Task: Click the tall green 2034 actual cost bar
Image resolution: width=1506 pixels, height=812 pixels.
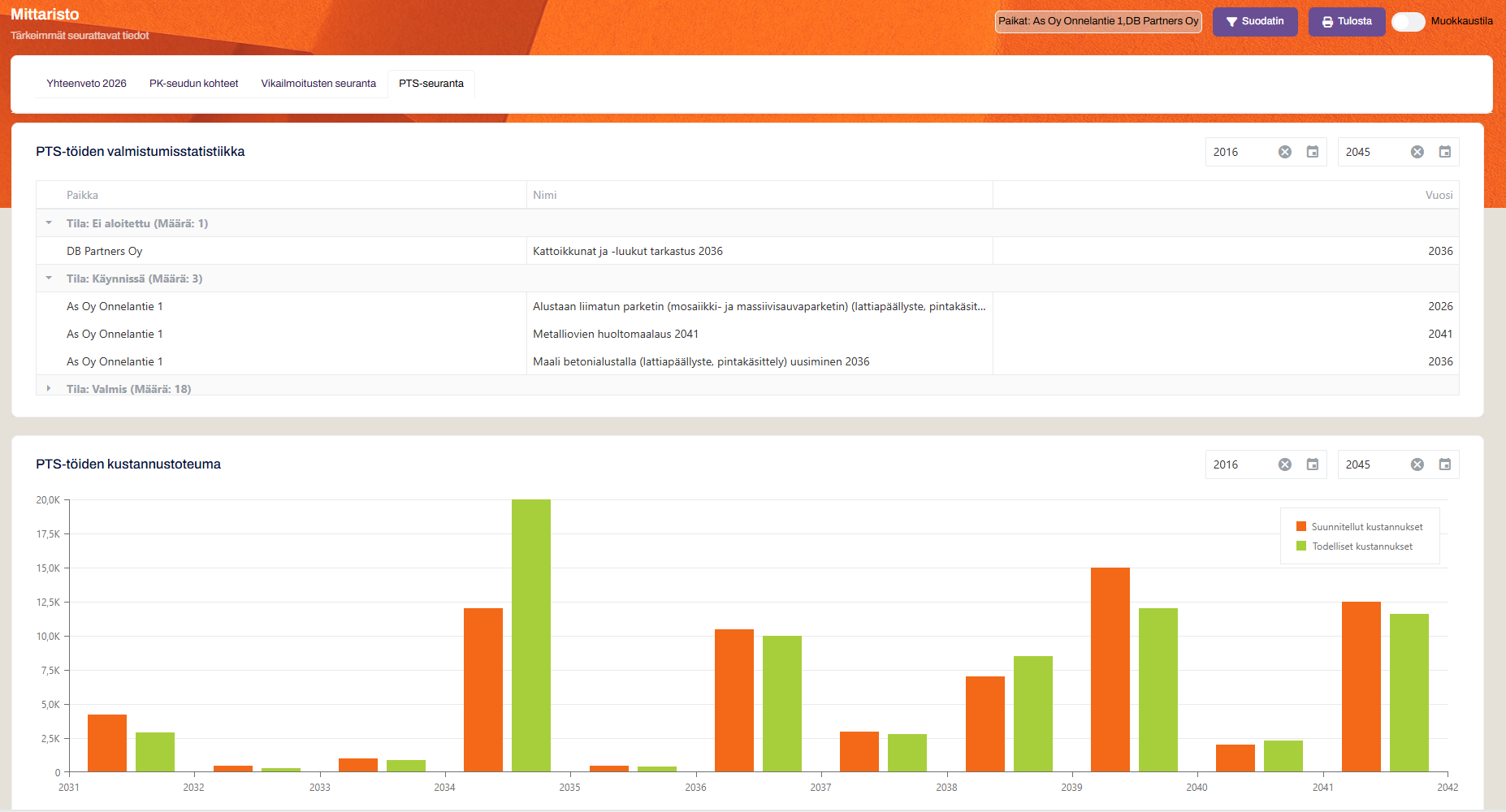Action: coord(530,635)
